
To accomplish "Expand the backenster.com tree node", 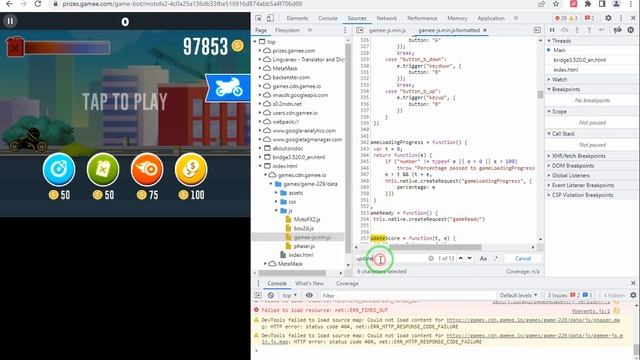I will (260, 77).
